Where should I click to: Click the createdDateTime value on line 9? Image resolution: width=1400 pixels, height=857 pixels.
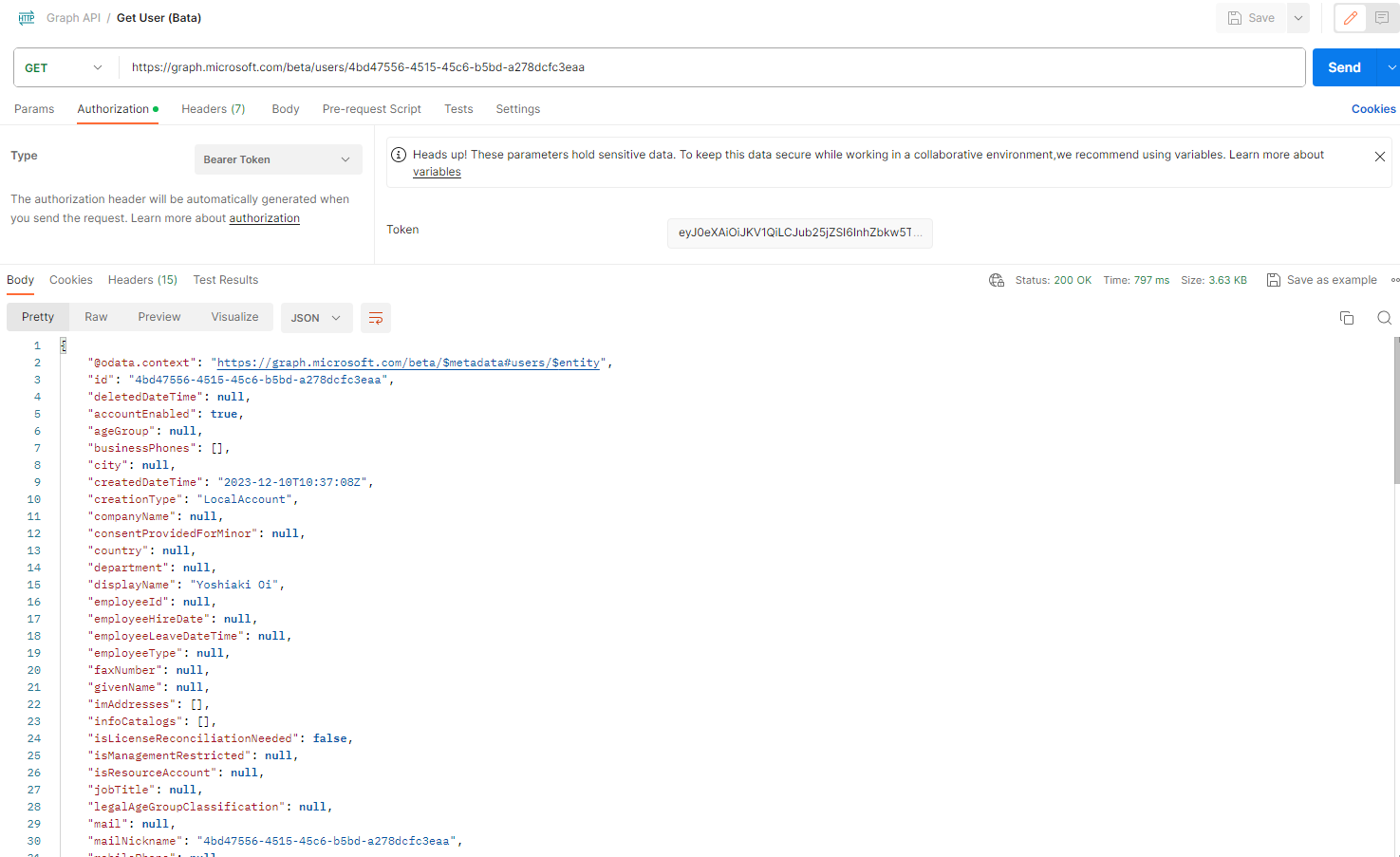292,482
